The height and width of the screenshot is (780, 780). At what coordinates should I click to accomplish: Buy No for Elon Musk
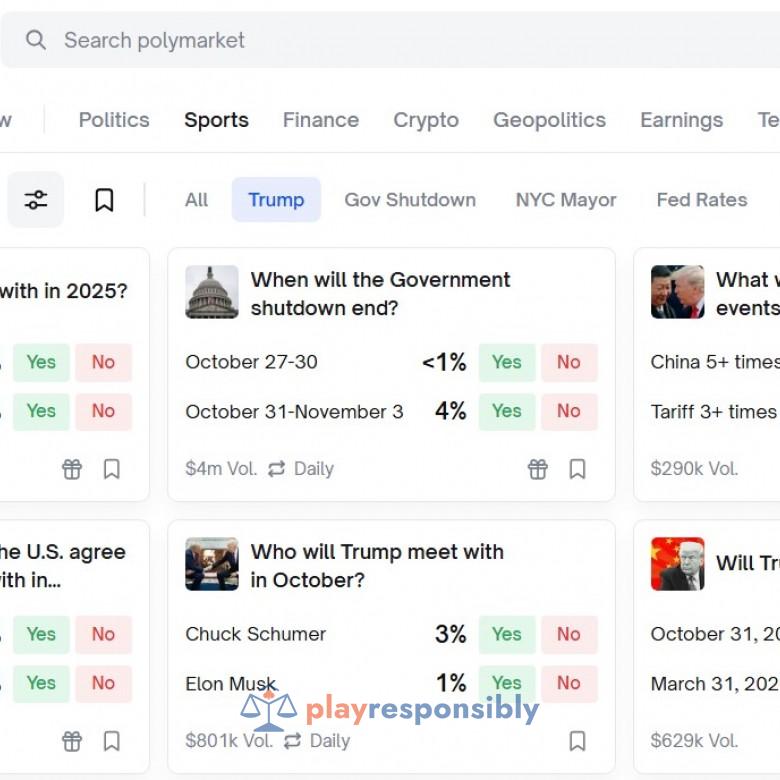(569, 683)
